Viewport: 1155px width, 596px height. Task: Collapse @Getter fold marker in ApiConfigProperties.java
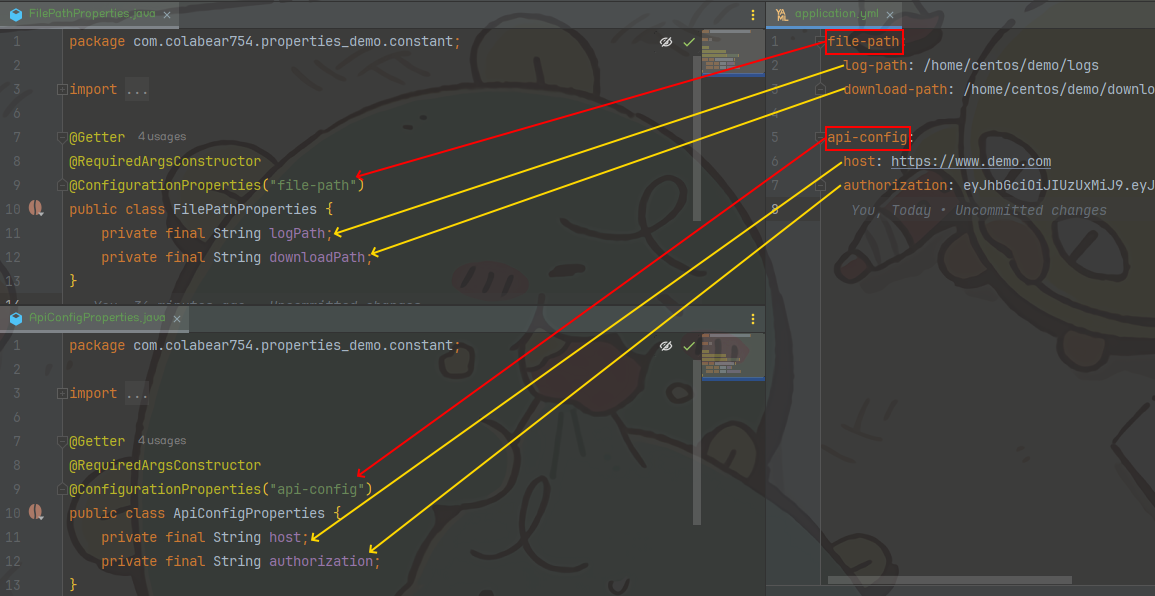click(x=62, y=441)
